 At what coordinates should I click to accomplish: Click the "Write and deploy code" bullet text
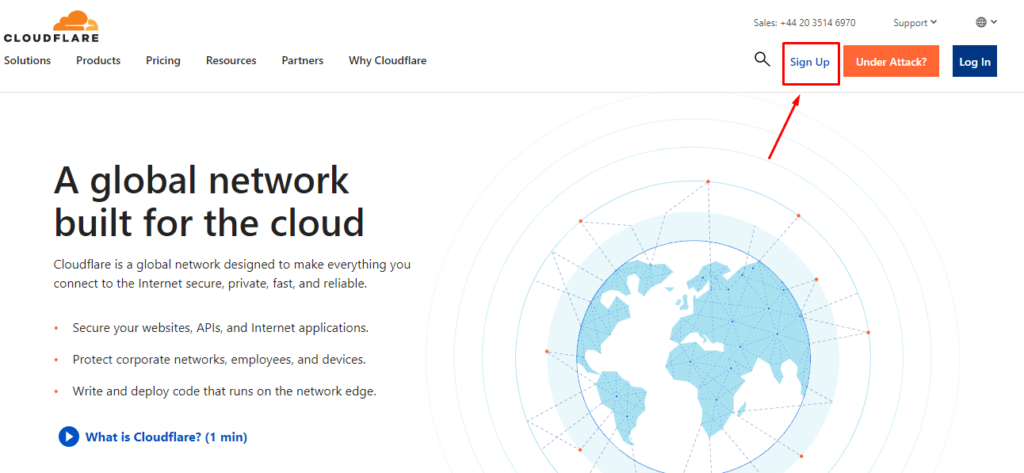click(224, 391)
